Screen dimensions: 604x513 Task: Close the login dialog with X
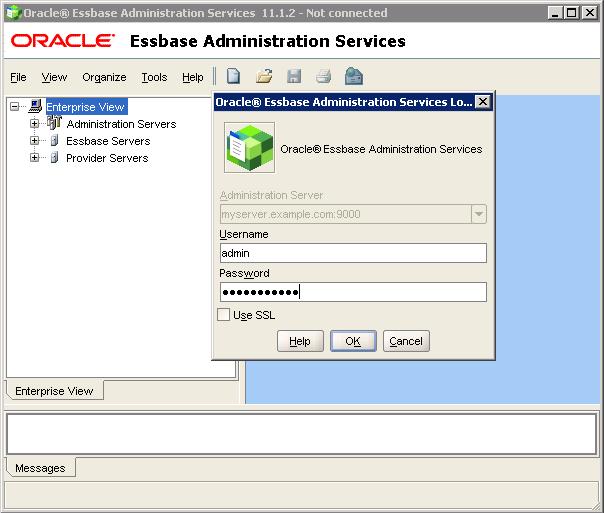click(x=483, y=102)
